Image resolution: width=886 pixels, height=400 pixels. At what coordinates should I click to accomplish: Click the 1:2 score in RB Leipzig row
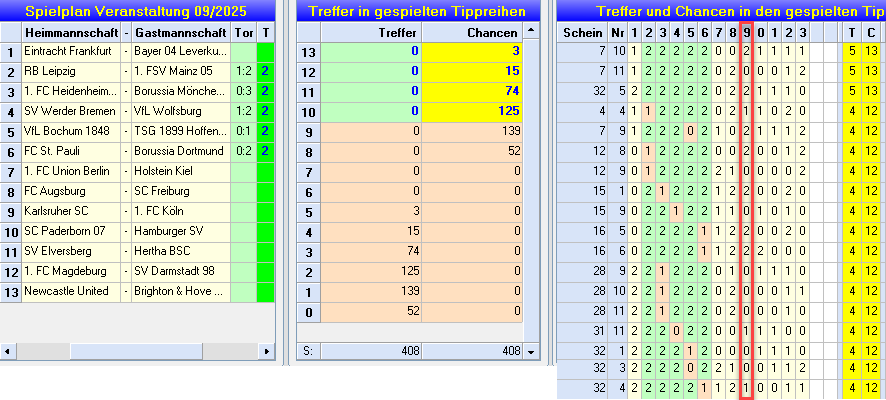click(244, 72)
